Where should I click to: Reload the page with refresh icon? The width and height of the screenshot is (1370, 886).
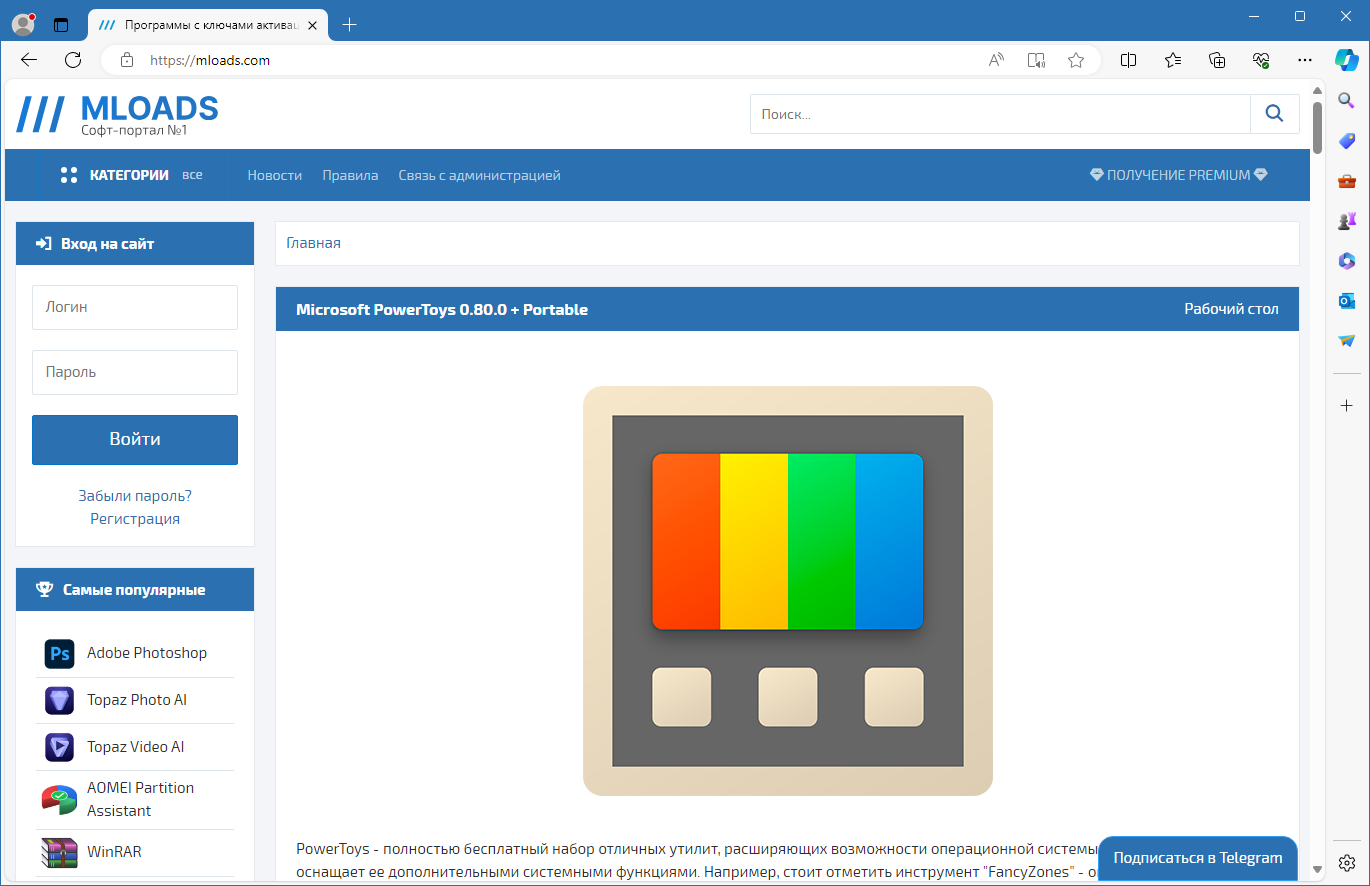73,60
